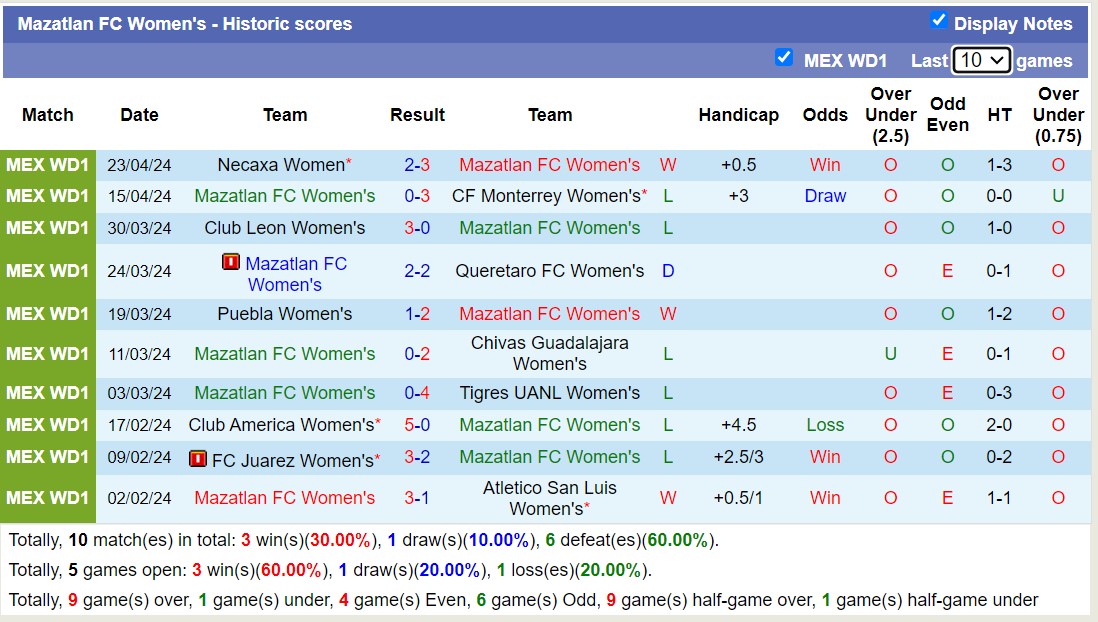Viewport: 1098px width, 622px height.
Task: Click the Over Under (2.5) column header
Action: [890, 115]
